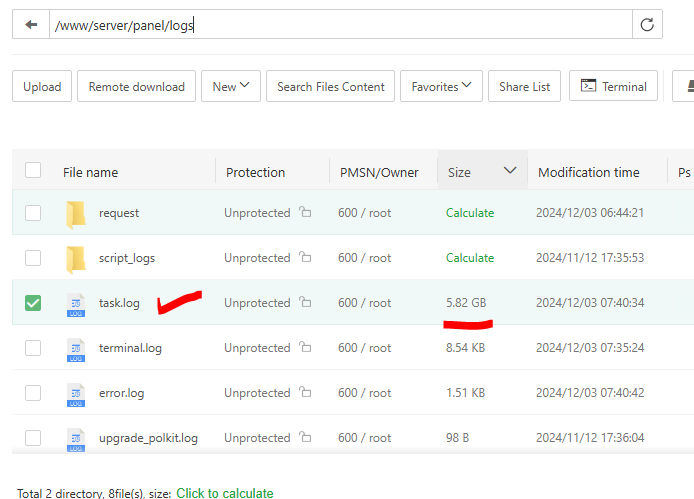Click the terminal.log file icon
This screenshot has height=499, width=694.
[76, 350]
